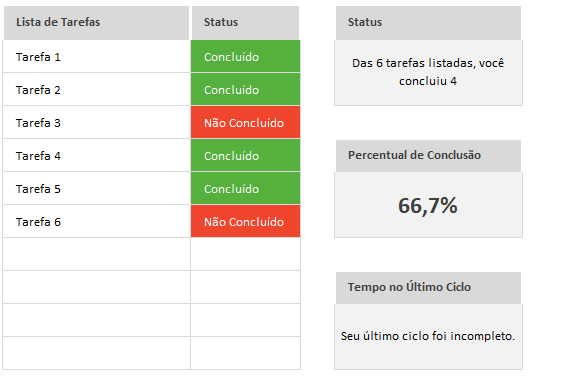Select the Tarefa 3 cell
The width and height of the screenshot is (561, 377).
[x=97, y=122]
